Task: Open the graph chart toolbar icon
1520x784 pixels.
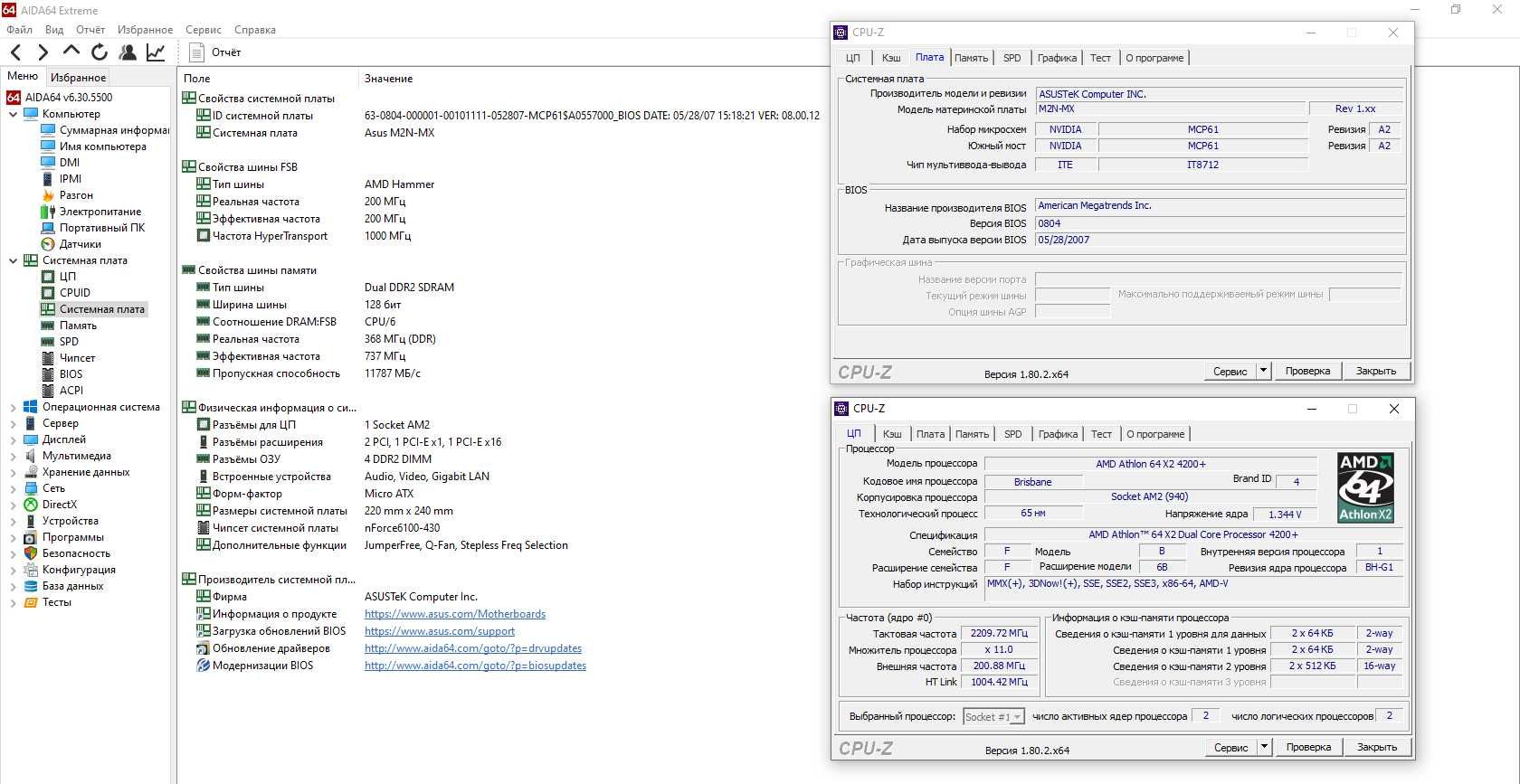Action: pos(156,52)
